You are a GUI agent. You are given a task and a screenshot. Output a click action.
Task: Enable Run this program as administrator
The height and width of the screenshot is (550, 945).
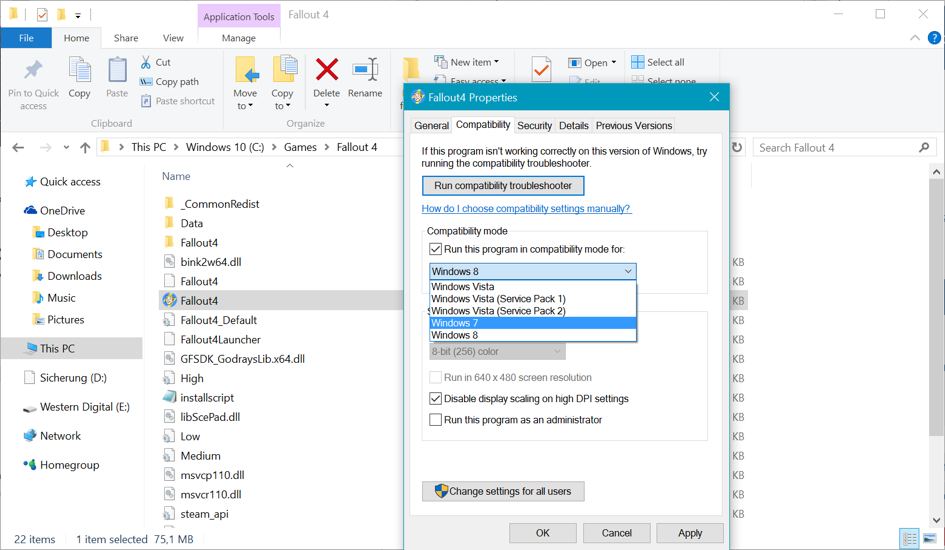pos(435,419)
